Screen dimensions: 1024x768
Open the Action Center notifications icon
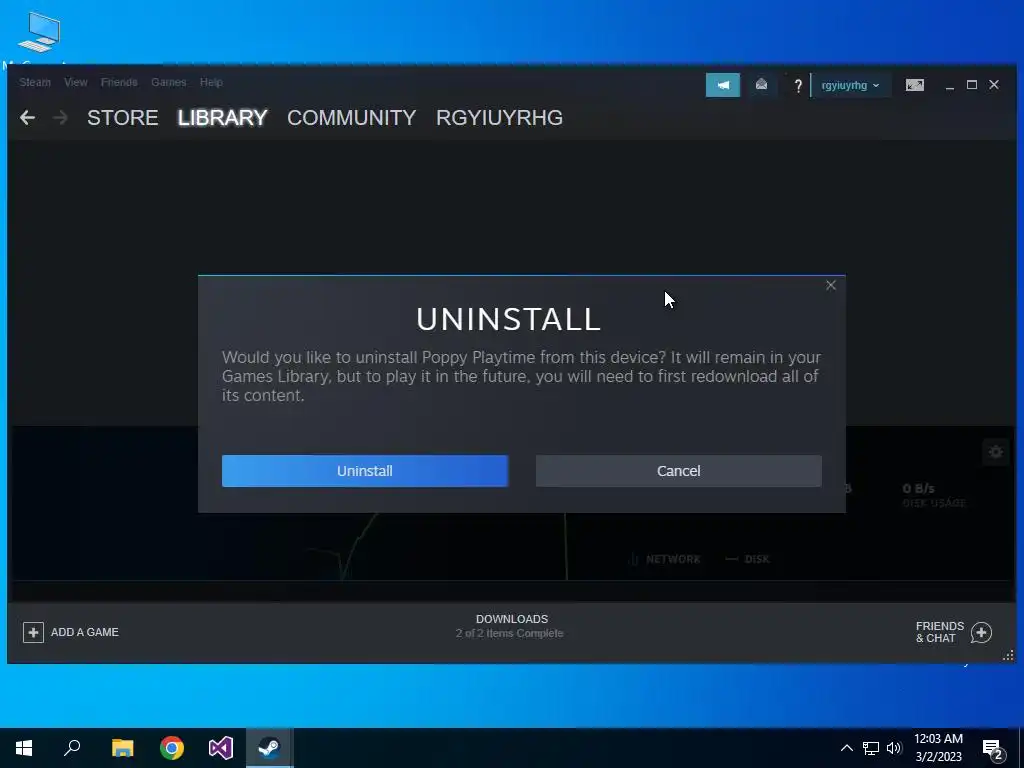tap(993, 749)
